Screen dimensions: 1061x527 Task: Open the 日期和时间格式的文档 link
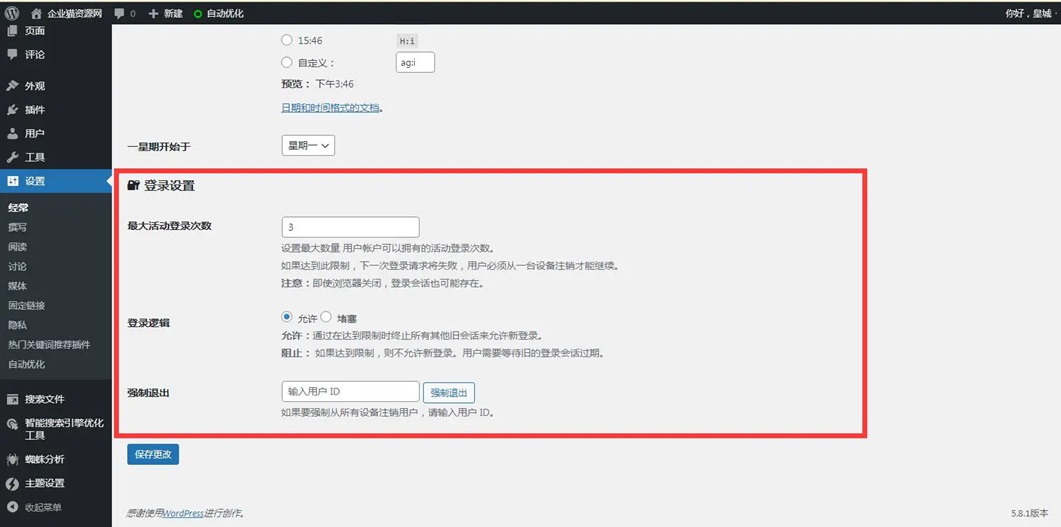330,108
